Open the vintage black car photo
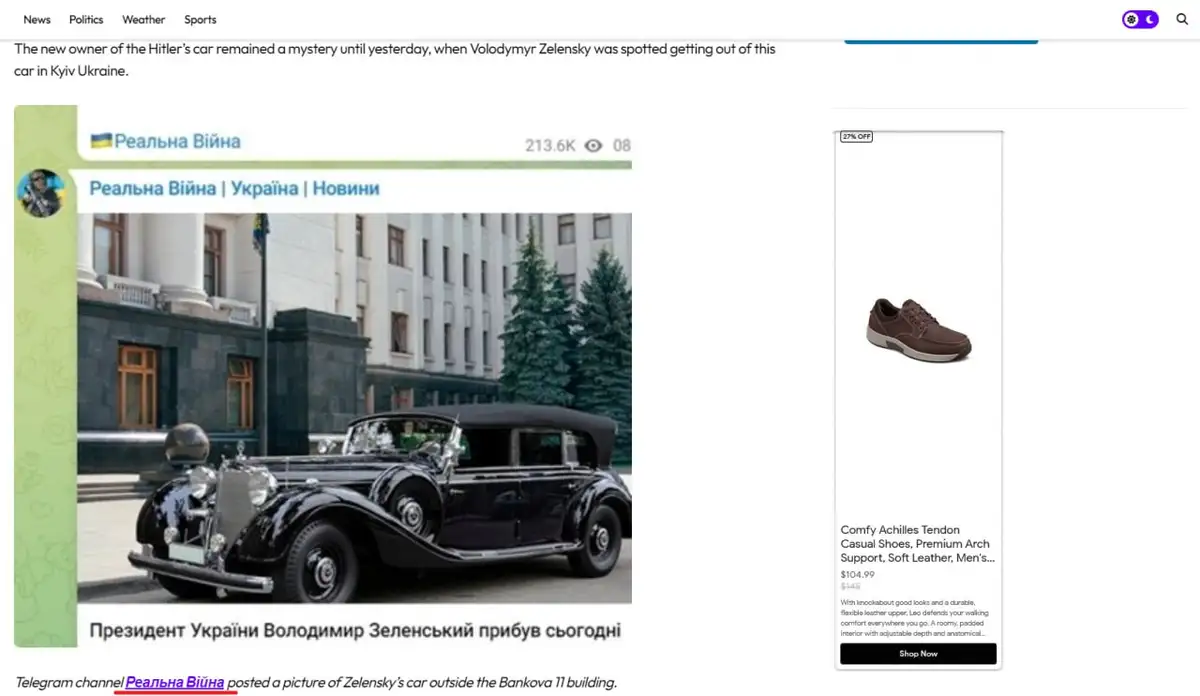The height and width of the screenshot is (696, 1200). (355, 408)
